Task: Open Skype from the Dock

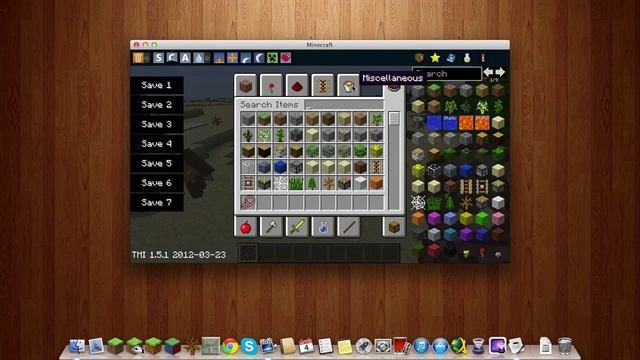Action: (x=249, y=346)
